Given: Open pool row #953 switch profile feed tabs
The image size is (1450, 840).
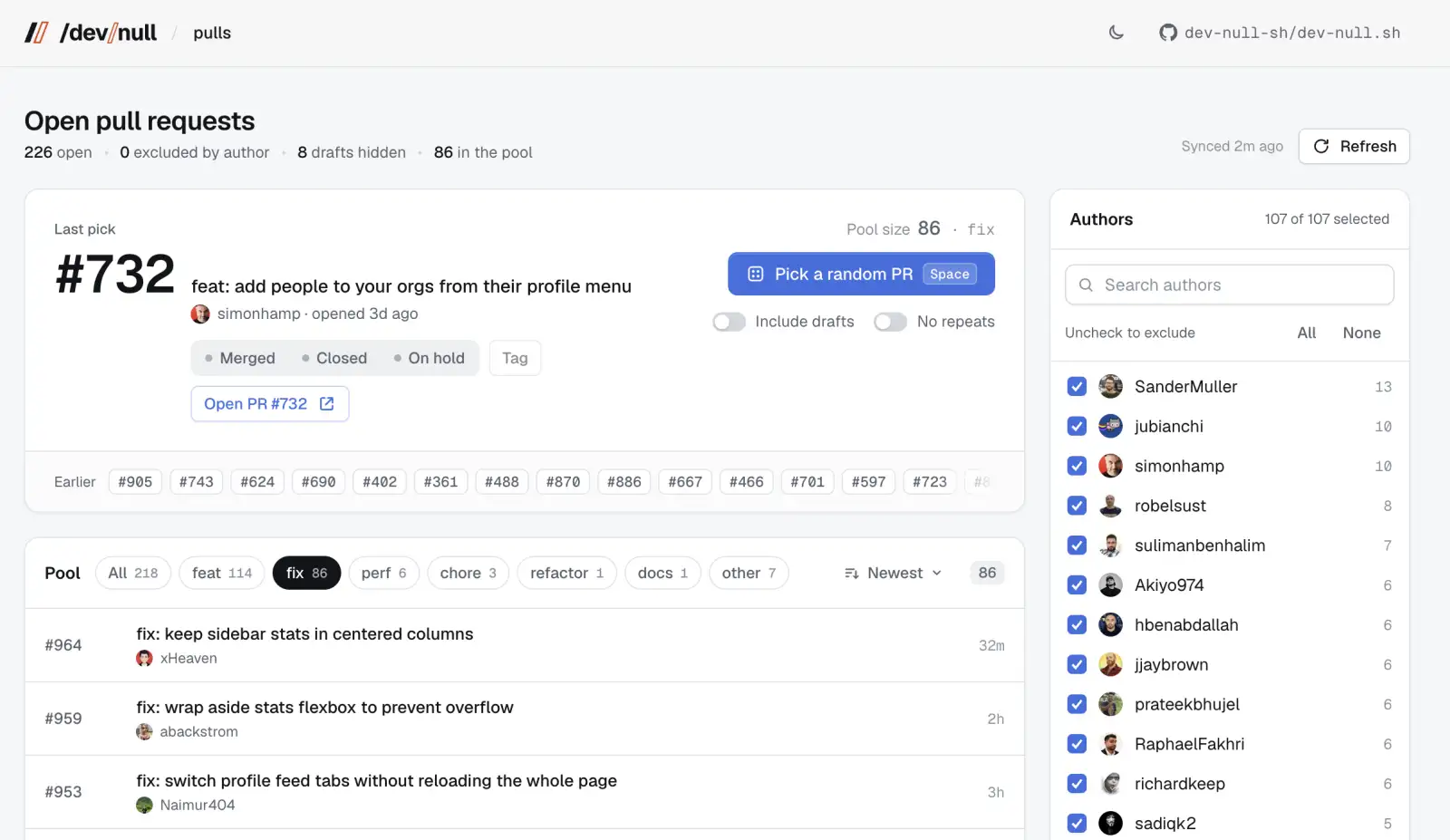Looking at the screenshot, I should click(x=525, y=792).
